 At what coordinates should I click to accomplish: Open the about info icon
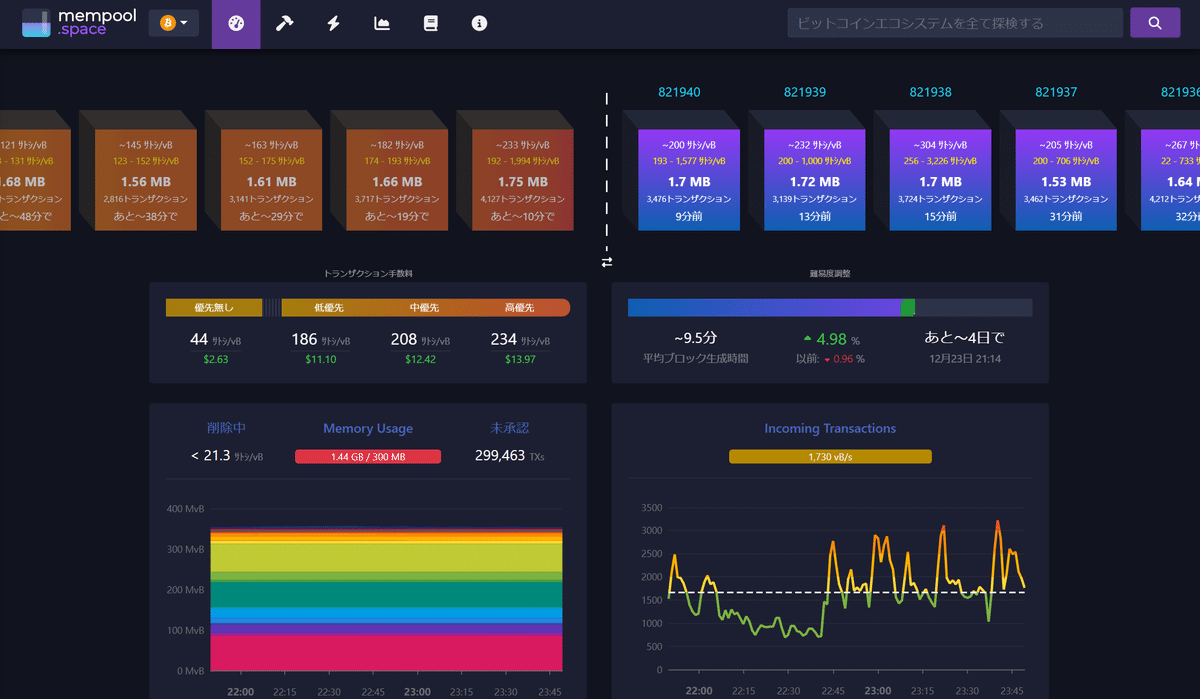(479, 23)
